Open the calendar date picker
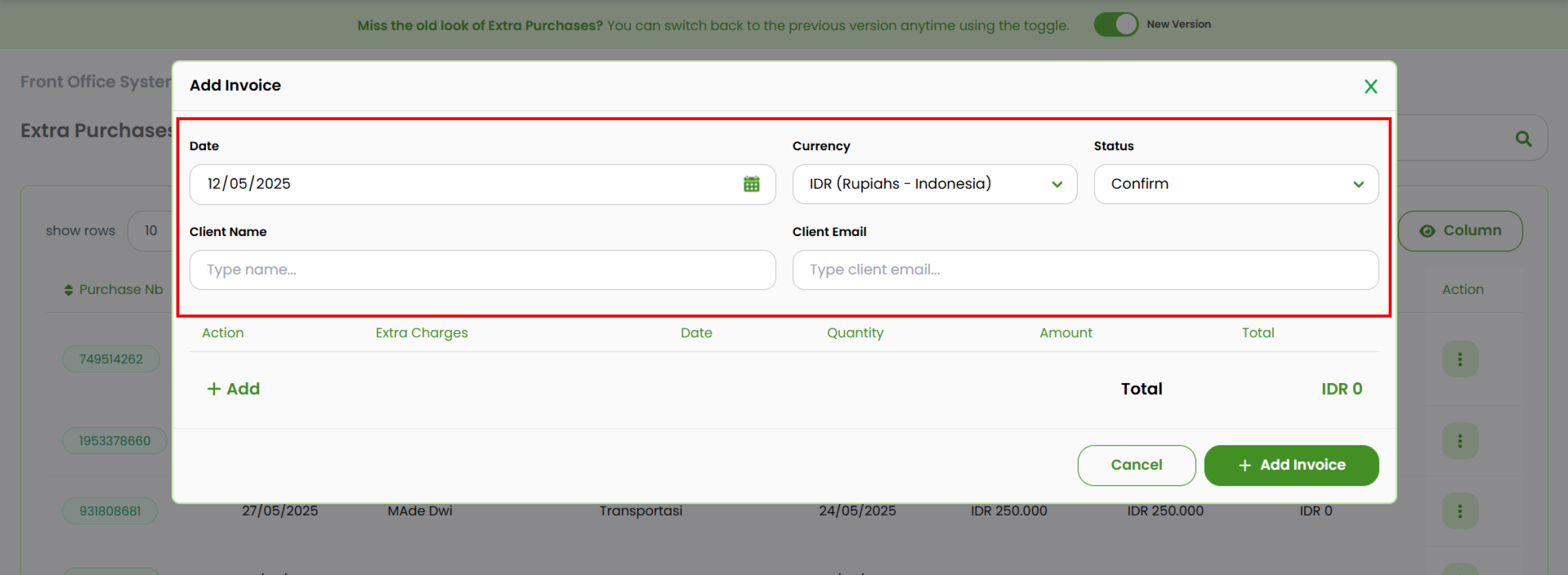Viewport: 1568px width, 575px height. point(752,184)
